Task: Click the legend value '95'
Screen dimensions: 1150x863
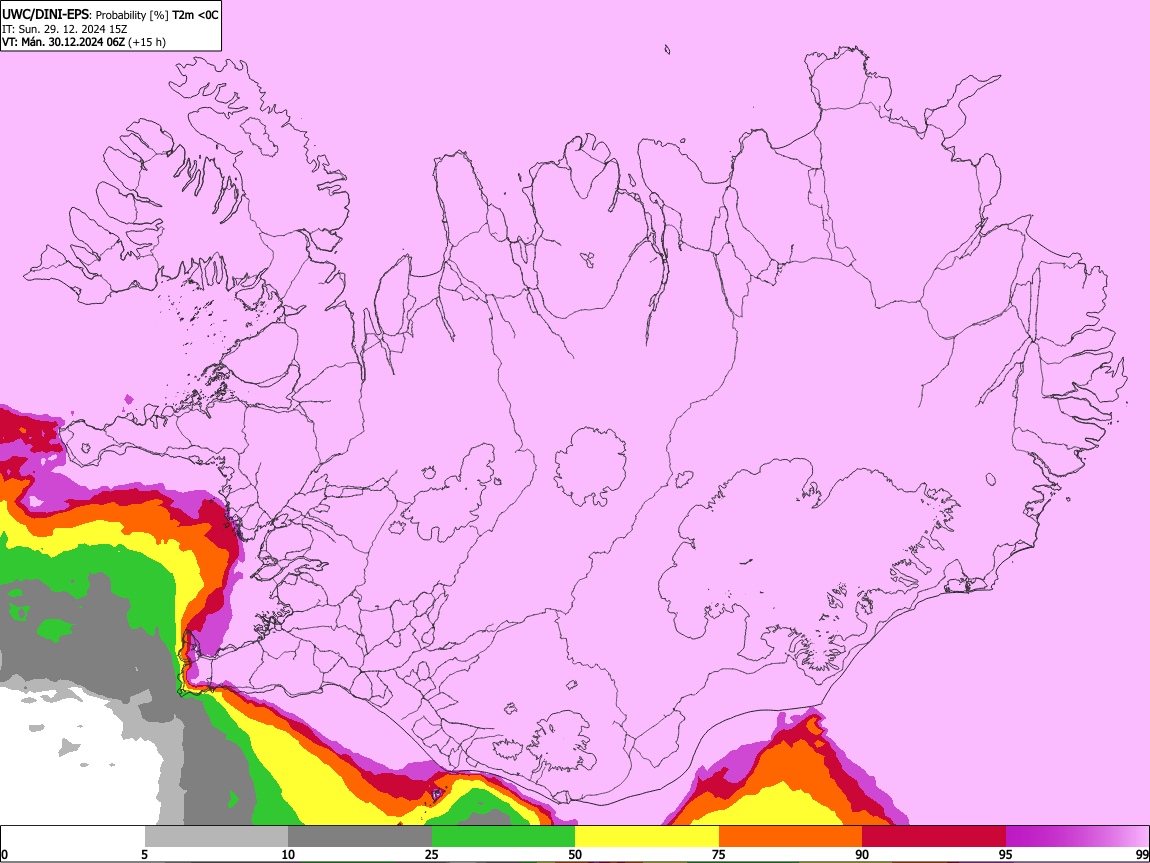Action: pos(1006,854)
